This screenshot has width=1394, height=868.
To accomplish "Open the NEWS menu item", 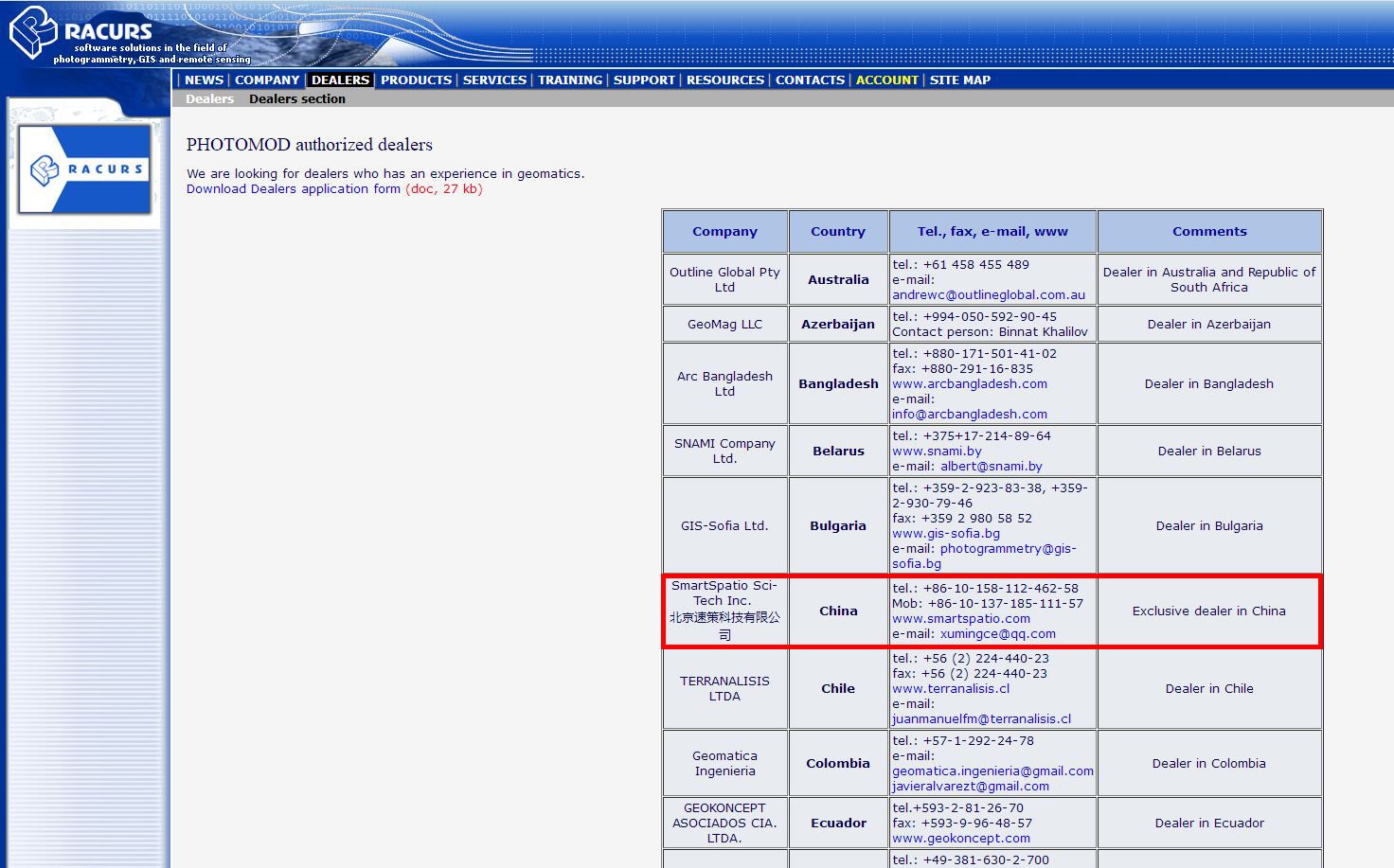I will point(204,80).
